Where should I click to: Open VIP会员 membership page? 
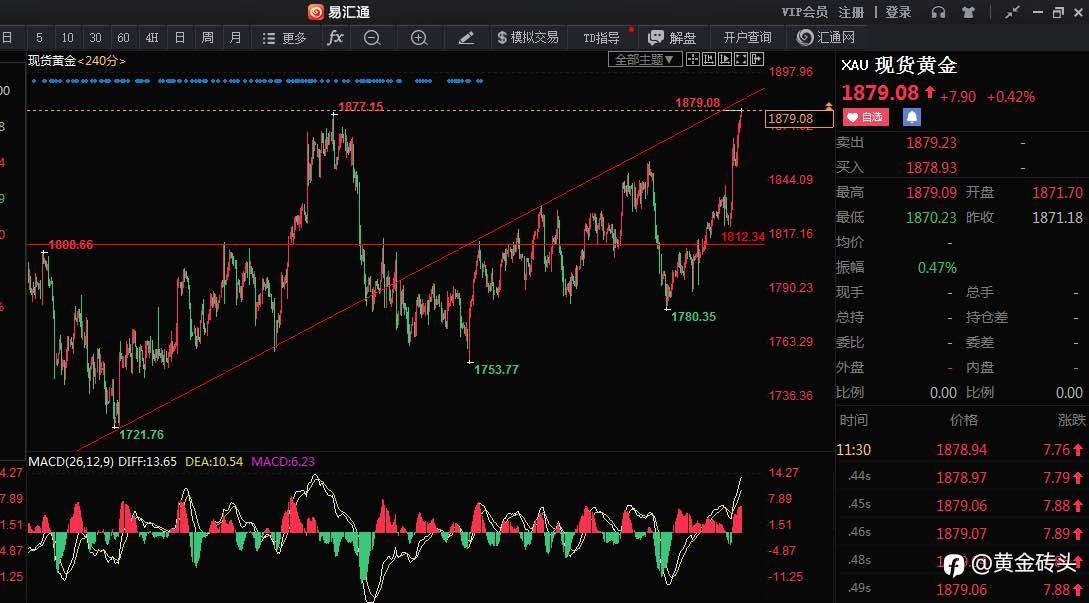click(804, 12)
